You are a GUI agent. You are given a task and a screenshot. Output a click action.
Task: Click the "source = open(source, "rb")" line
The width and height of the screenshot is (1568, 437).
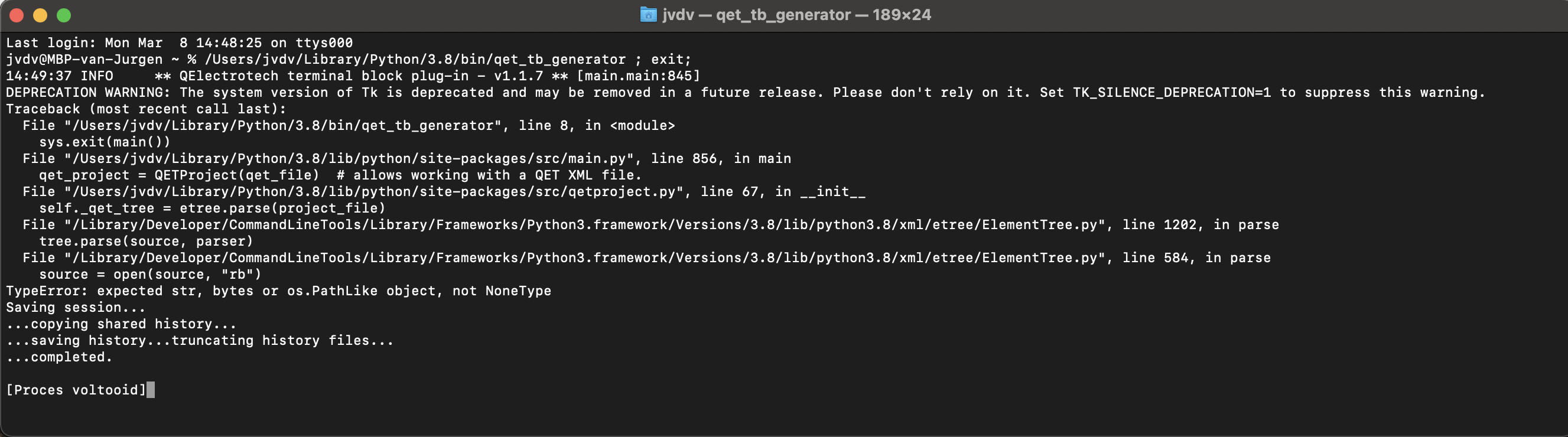(x=149, y=275)
